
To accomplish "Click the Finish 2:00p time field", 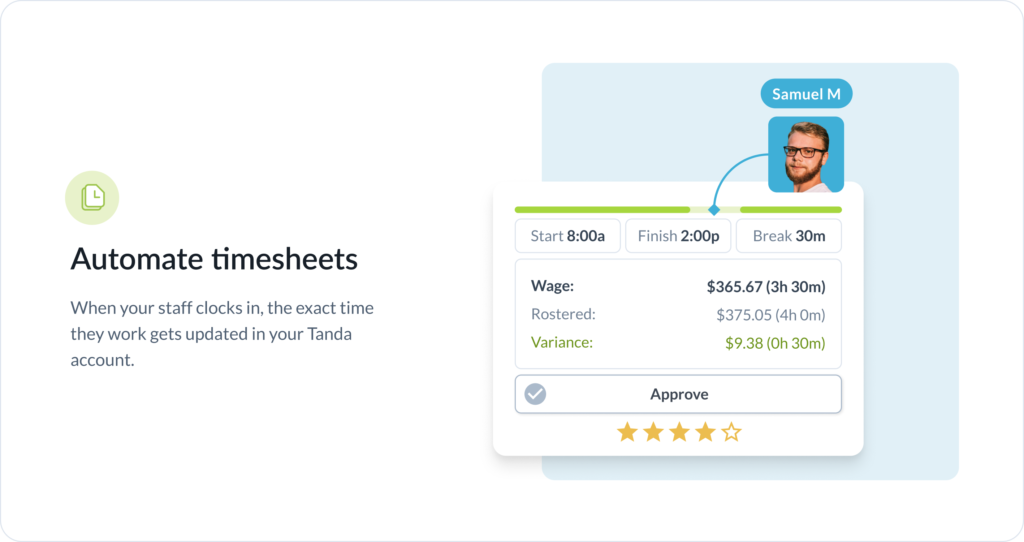I will [679, 236].
